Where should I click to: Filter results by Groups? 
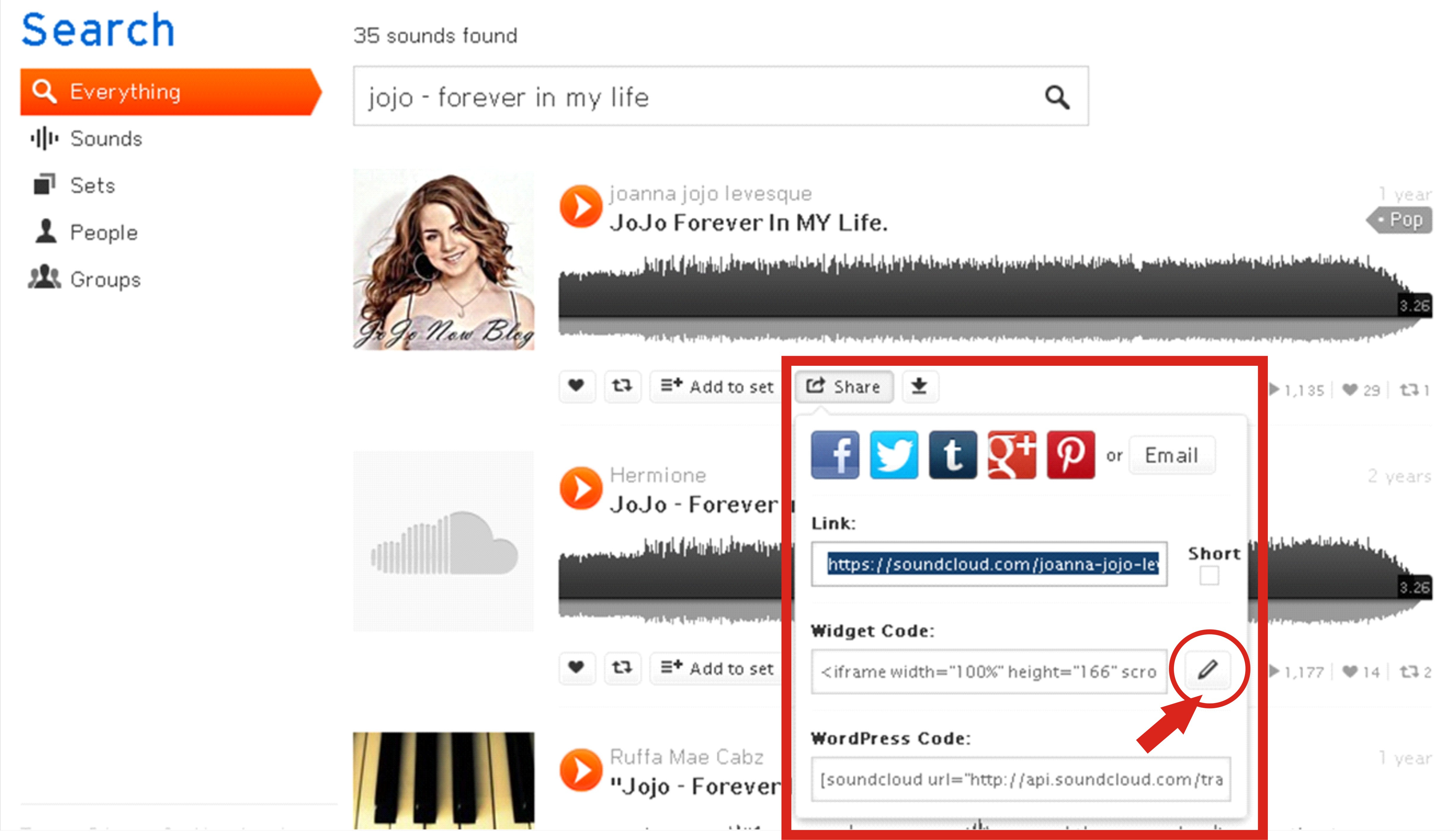[85, 279]
